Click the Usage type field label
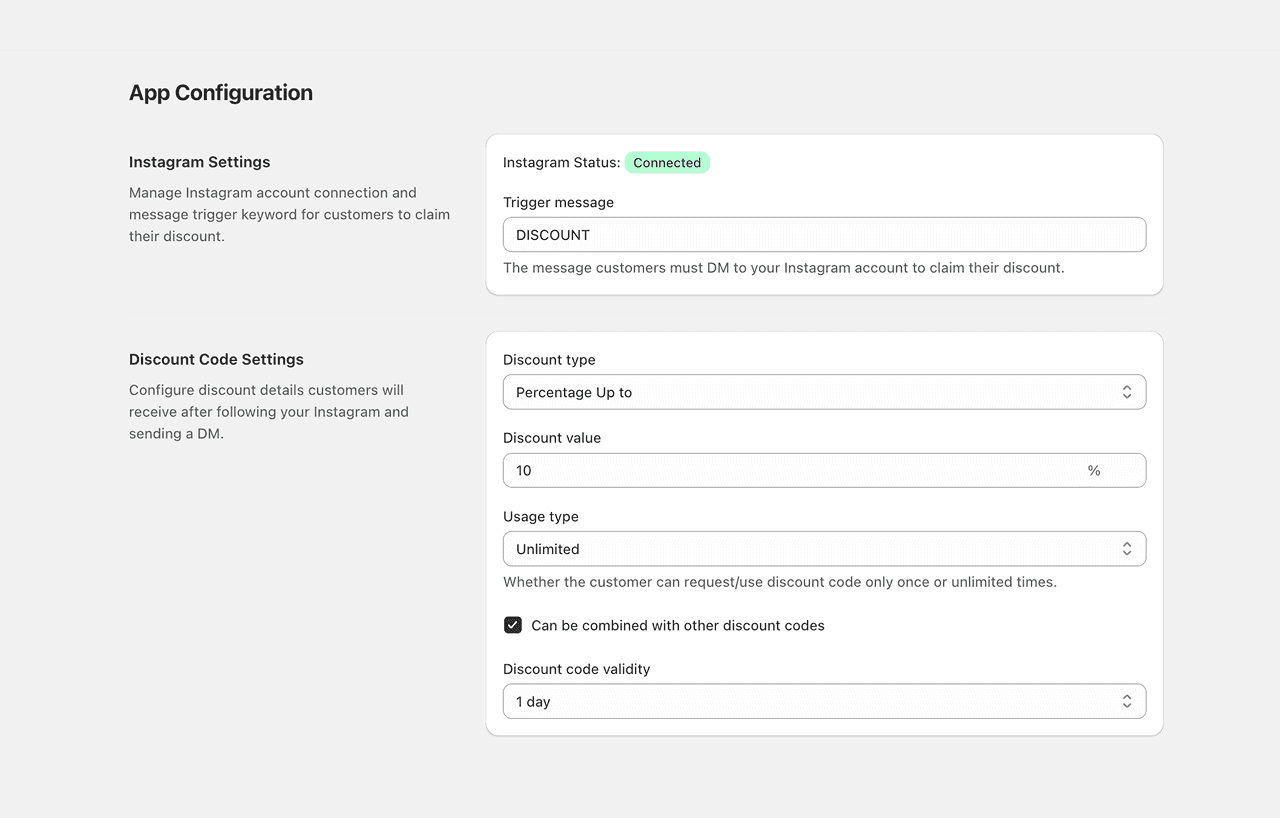Screen dimensions: 1280x818 point(541,517)
